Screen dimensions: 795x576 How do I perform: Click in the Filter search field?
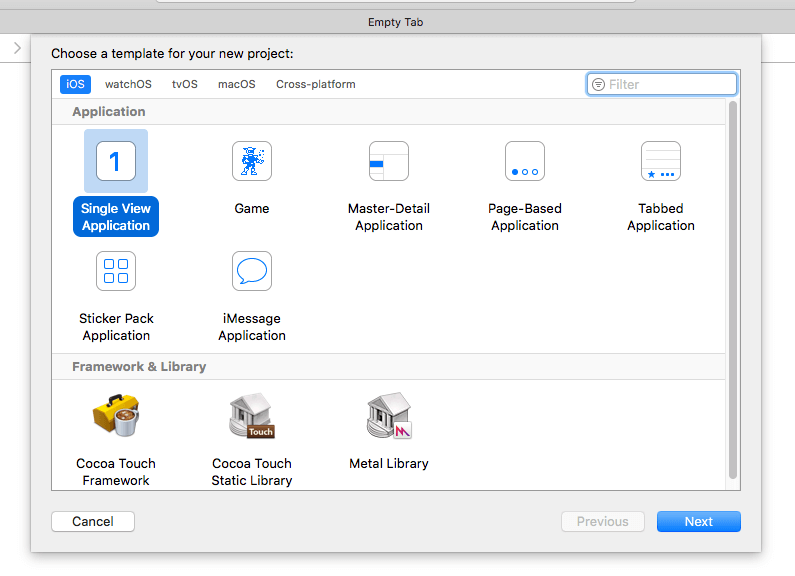[670, 84]
